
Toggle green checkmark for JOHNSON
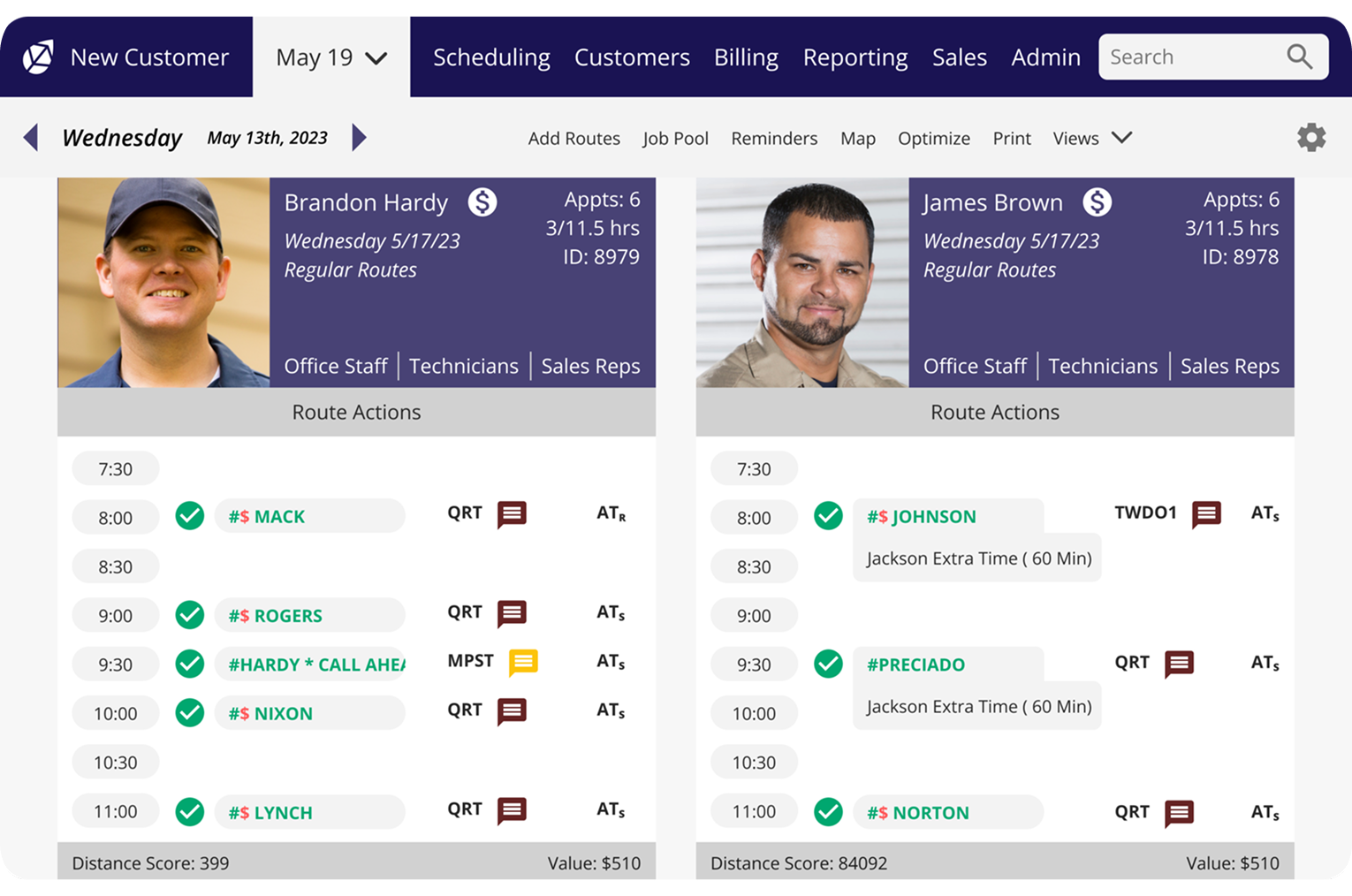coord(828,515)
